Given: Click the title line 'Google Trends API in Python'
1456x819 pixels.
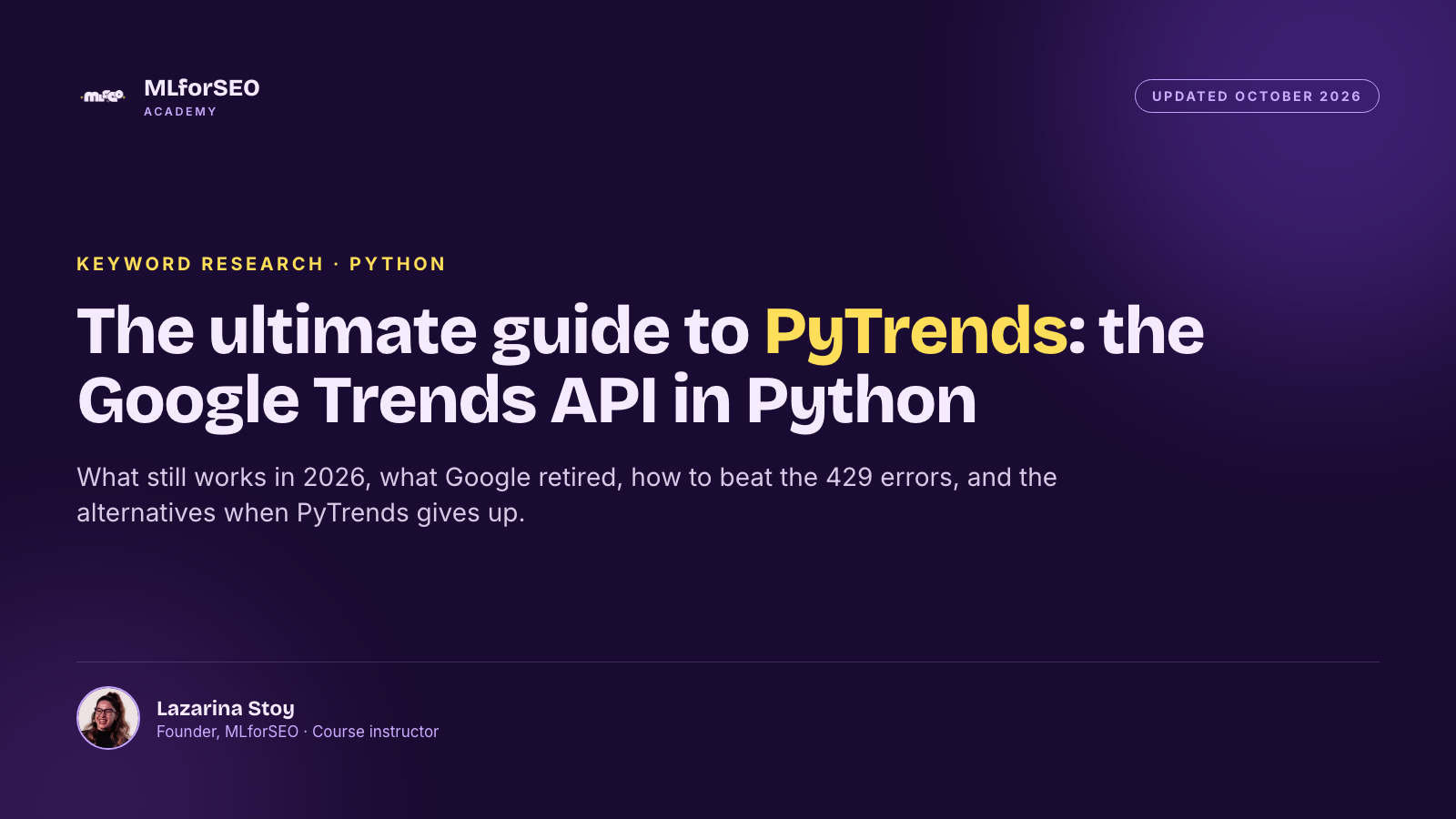Looking at the screenshot, I should click(x=527, y=400).
